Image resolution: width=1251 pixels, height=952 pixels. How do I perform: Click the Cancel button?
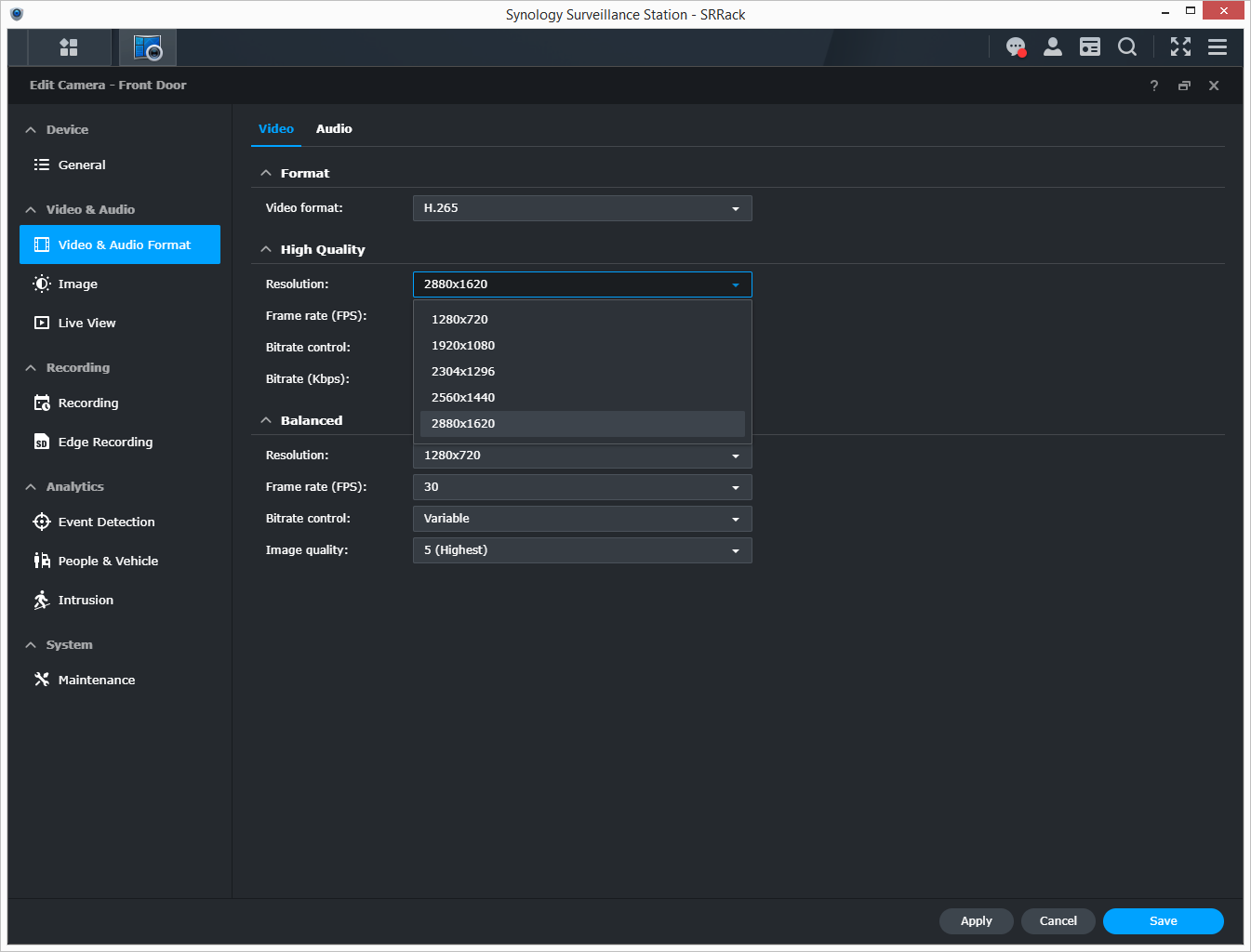[1058, 921]
